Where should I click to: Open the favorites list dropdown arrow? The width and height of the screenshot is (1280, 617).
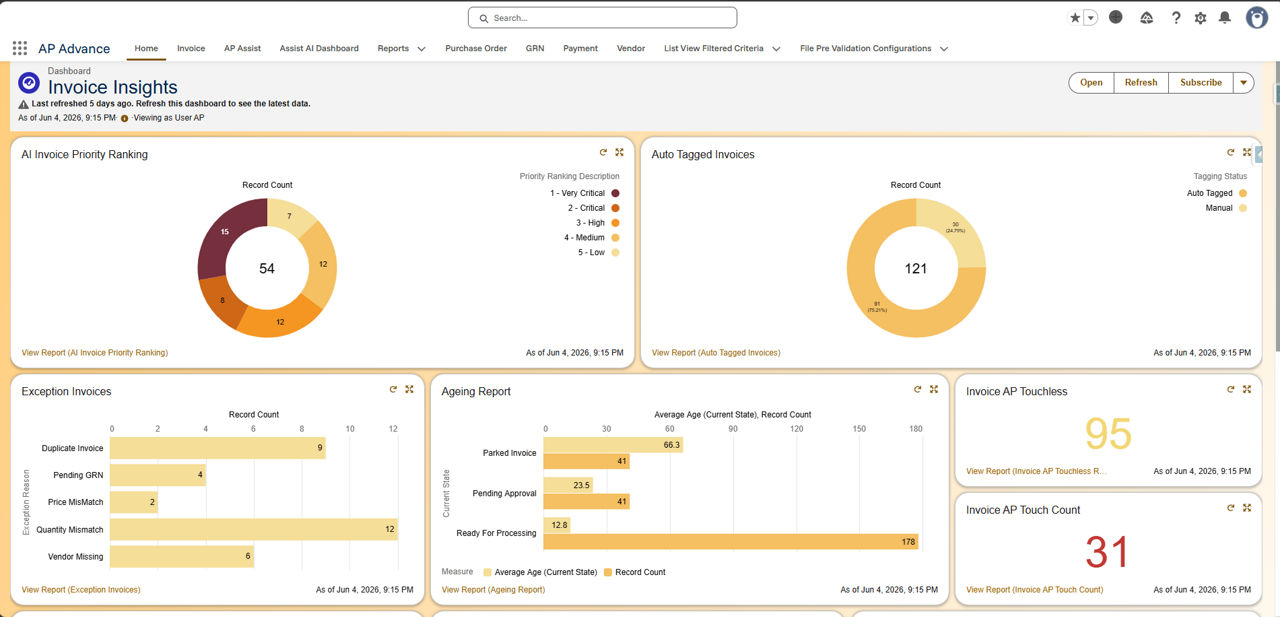1090,18
